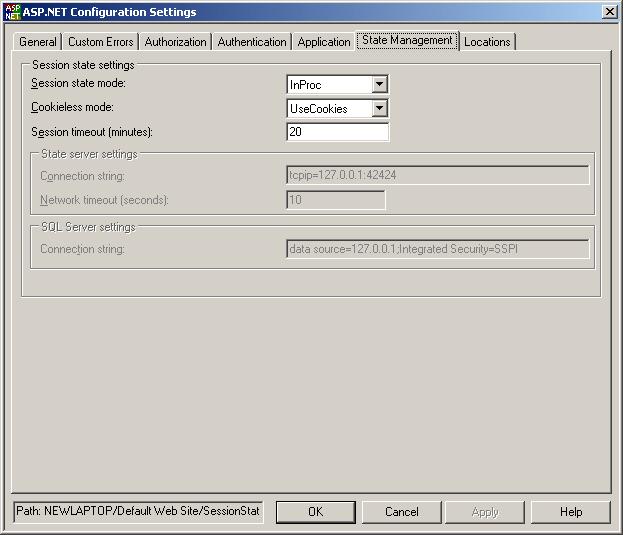Select the State Management tab

click(407, 41)
